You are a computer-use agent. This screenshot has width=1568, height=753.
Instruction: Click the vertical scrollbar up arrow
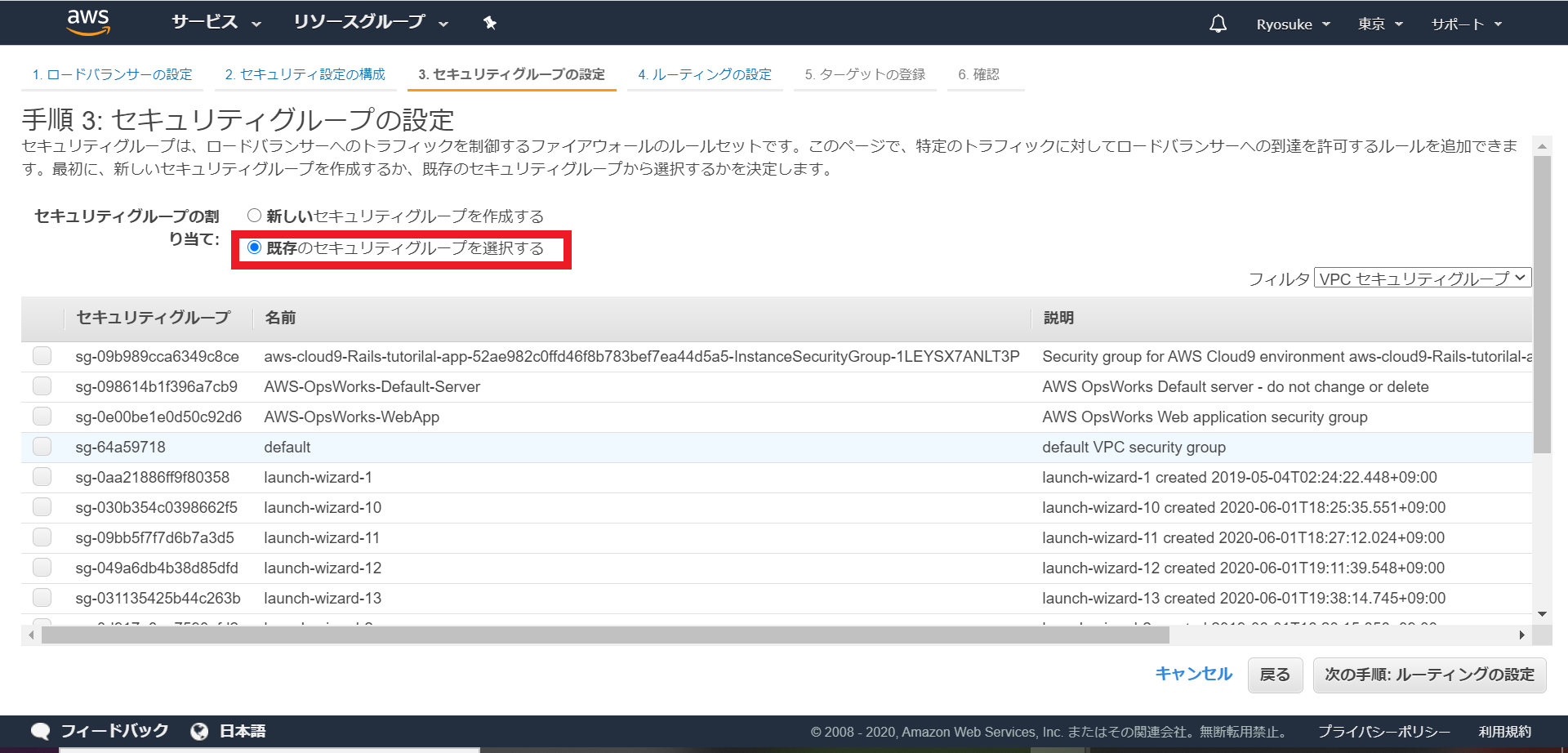tap(1542, 146)
